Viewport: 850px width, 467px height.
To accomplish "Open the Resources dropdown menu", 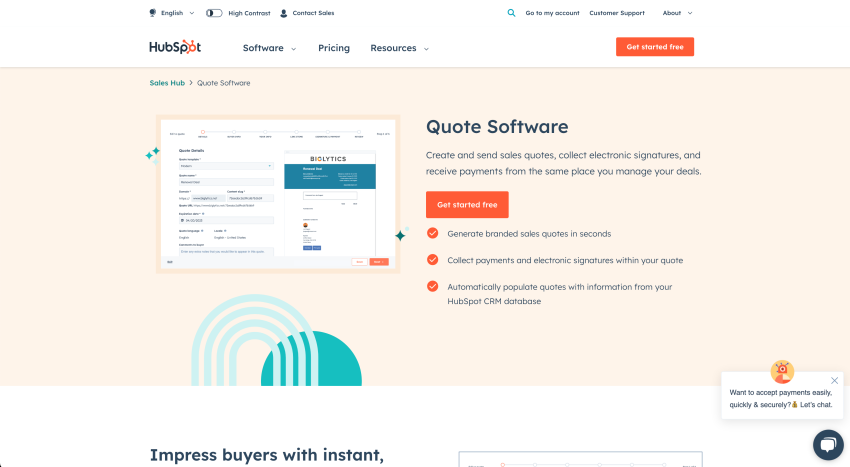I will 400,48.
